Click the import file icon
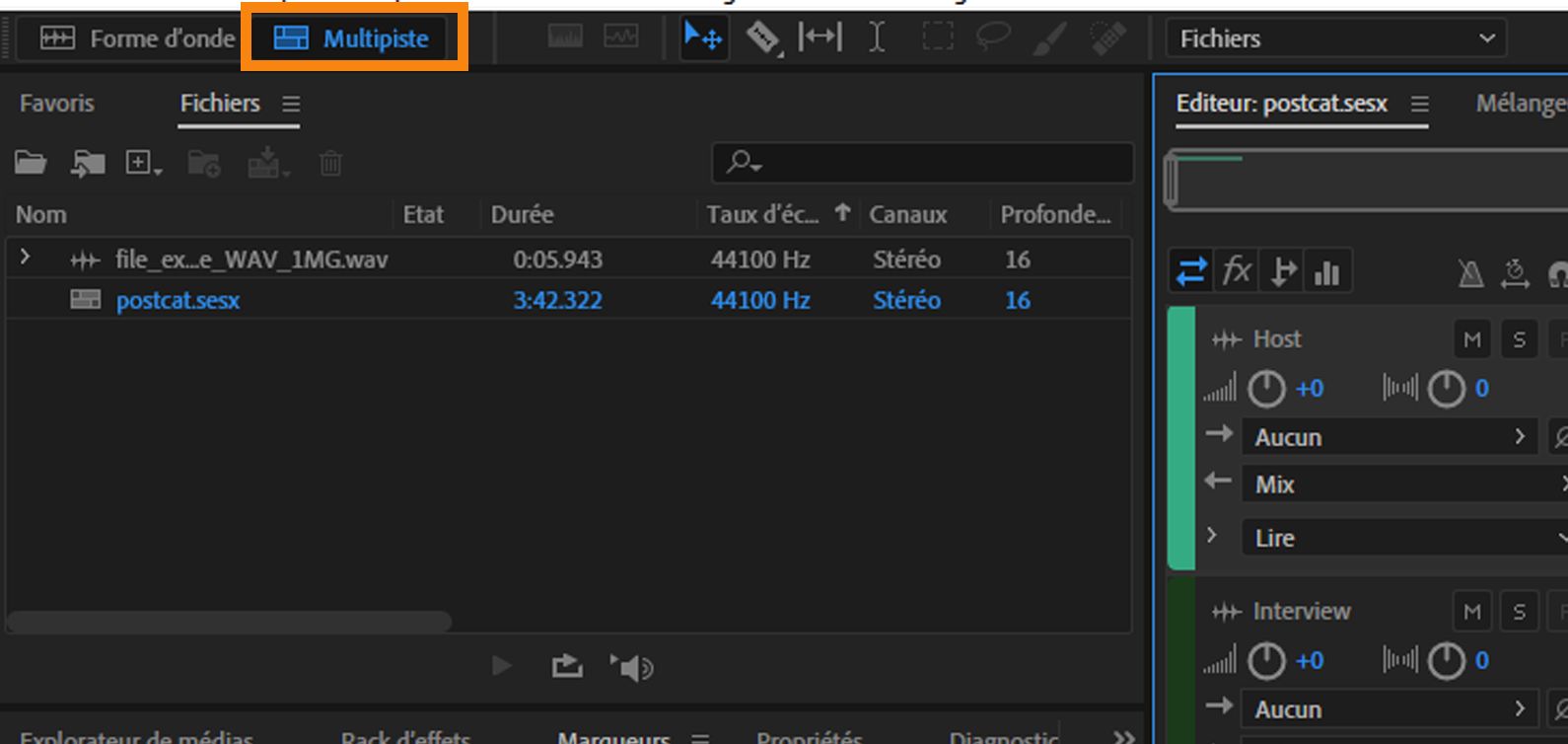The height and width of the screenshot is (744, 1568). (x=88, y=163)
